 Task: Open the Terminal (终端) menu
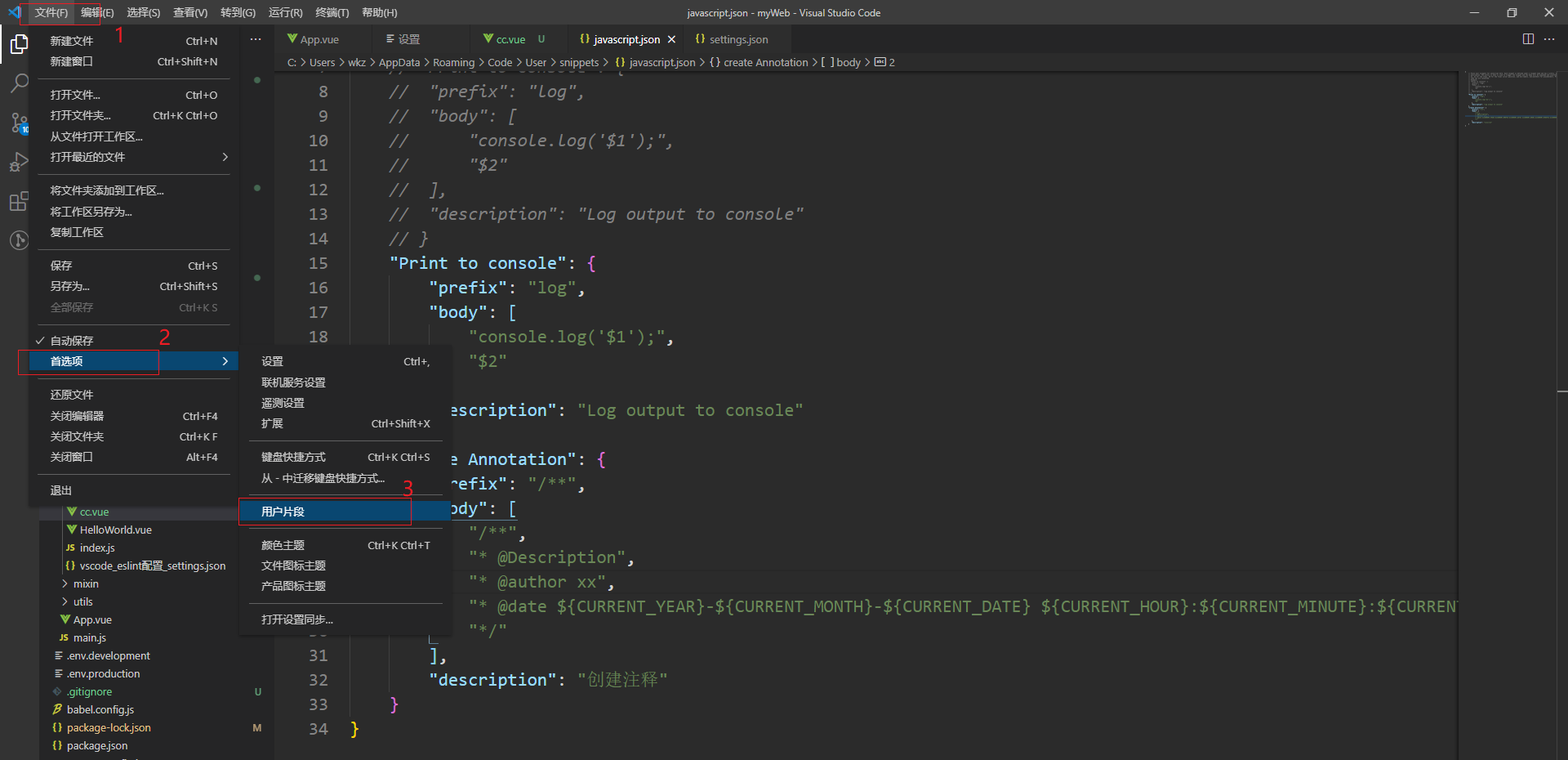click(x=332, y=12)
